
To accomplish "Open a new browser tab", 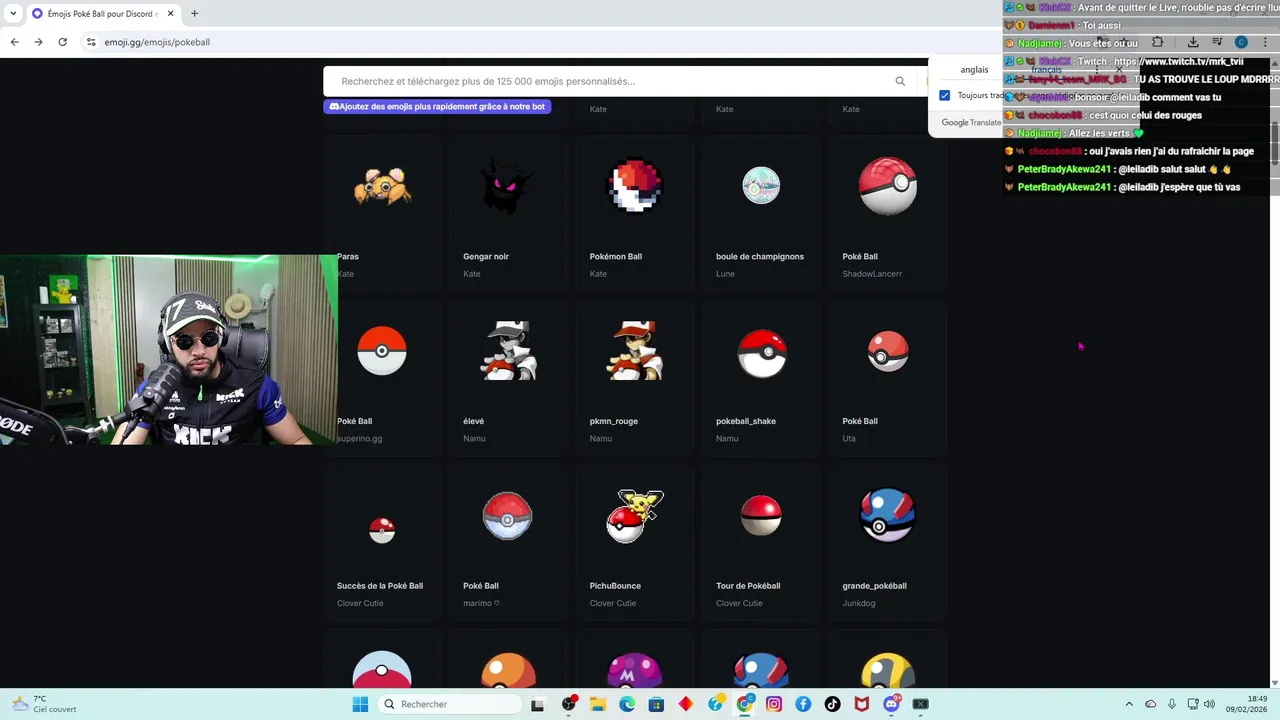I will coord(194,13).
